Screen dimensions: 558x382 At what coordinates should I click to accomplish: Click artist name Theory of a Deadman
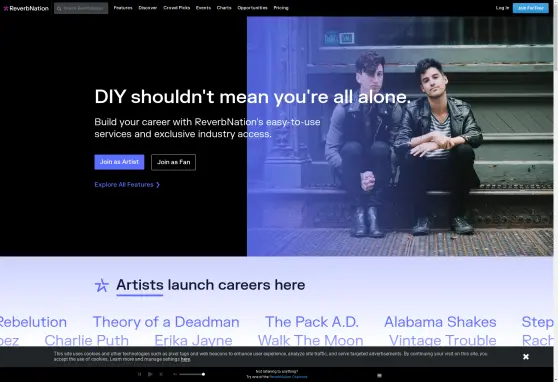click(x=166, y=322)
